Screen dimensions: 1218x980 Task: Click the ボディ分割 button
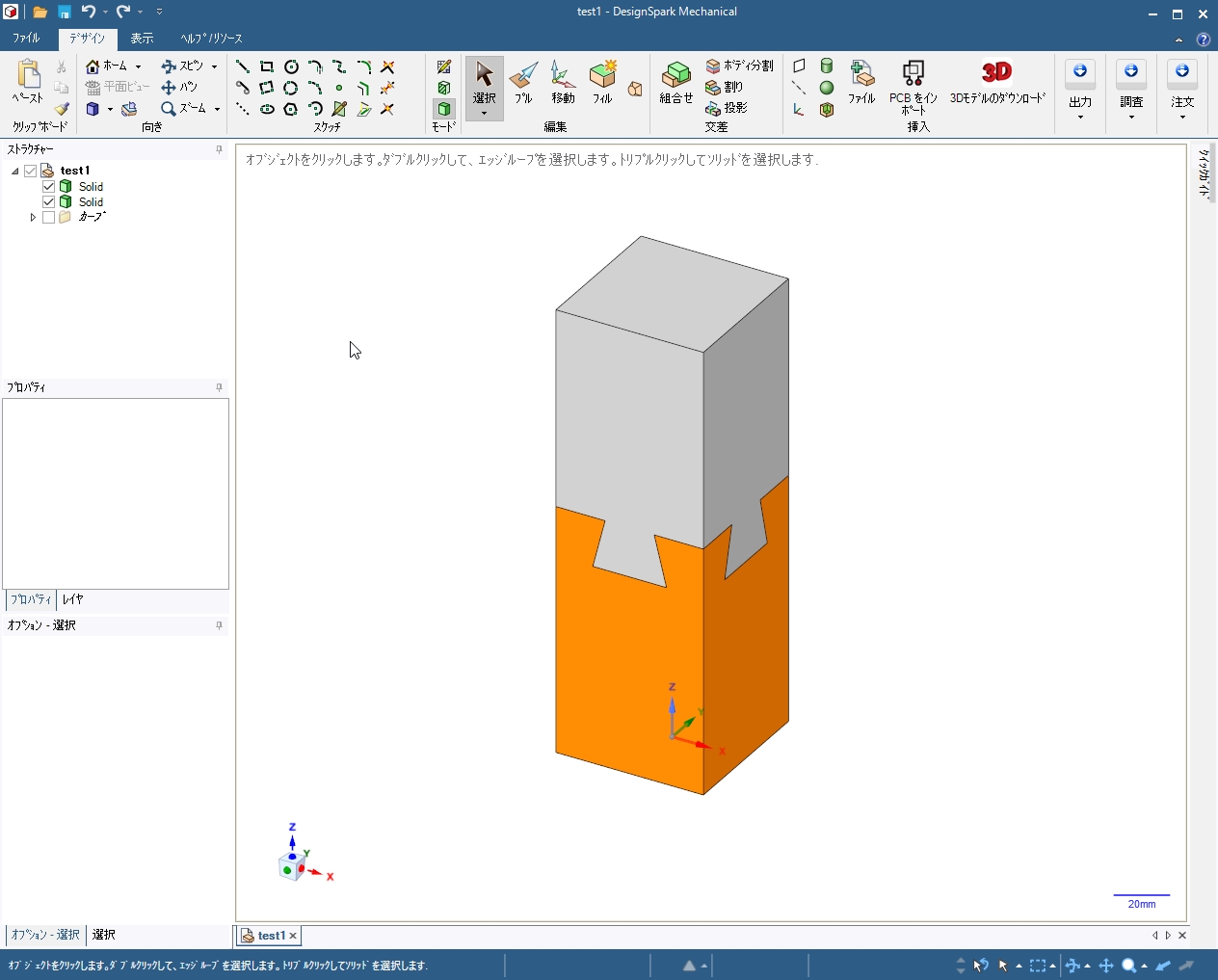click(x=739, y=66)
